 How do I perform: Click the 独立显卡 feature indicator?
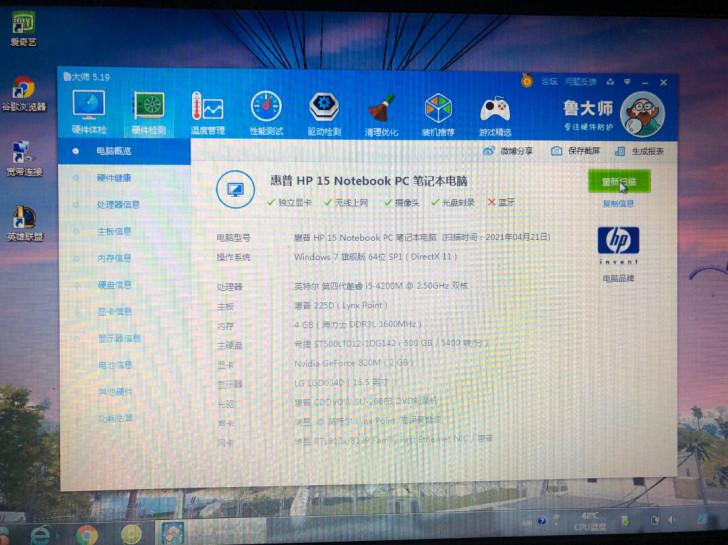(x=289, y=202)
